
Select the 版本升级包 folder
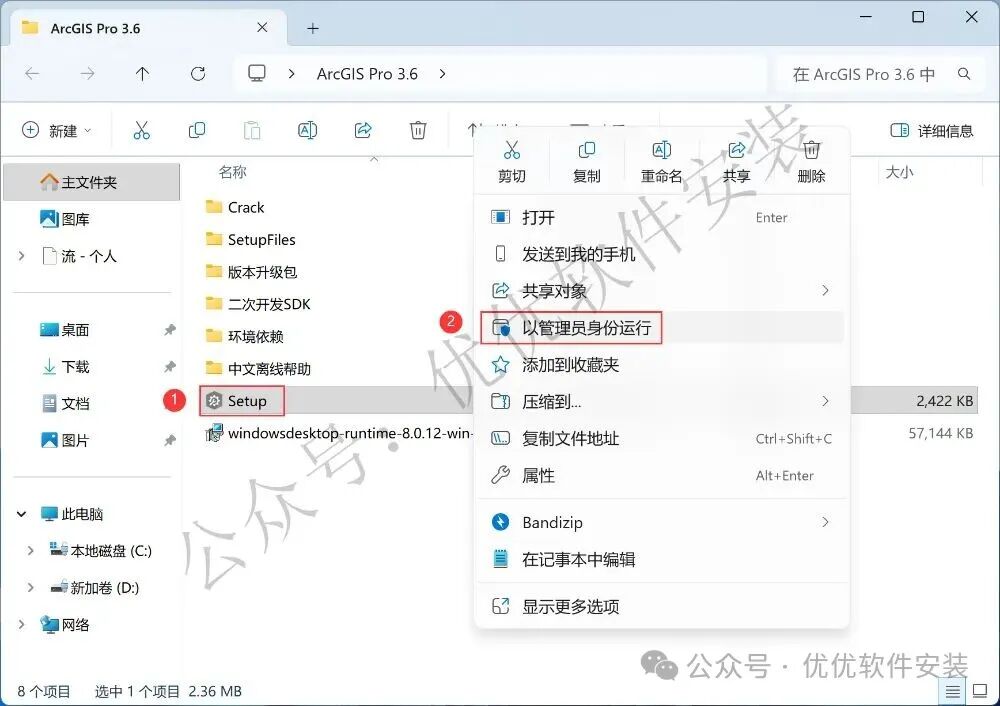[251, 272]
